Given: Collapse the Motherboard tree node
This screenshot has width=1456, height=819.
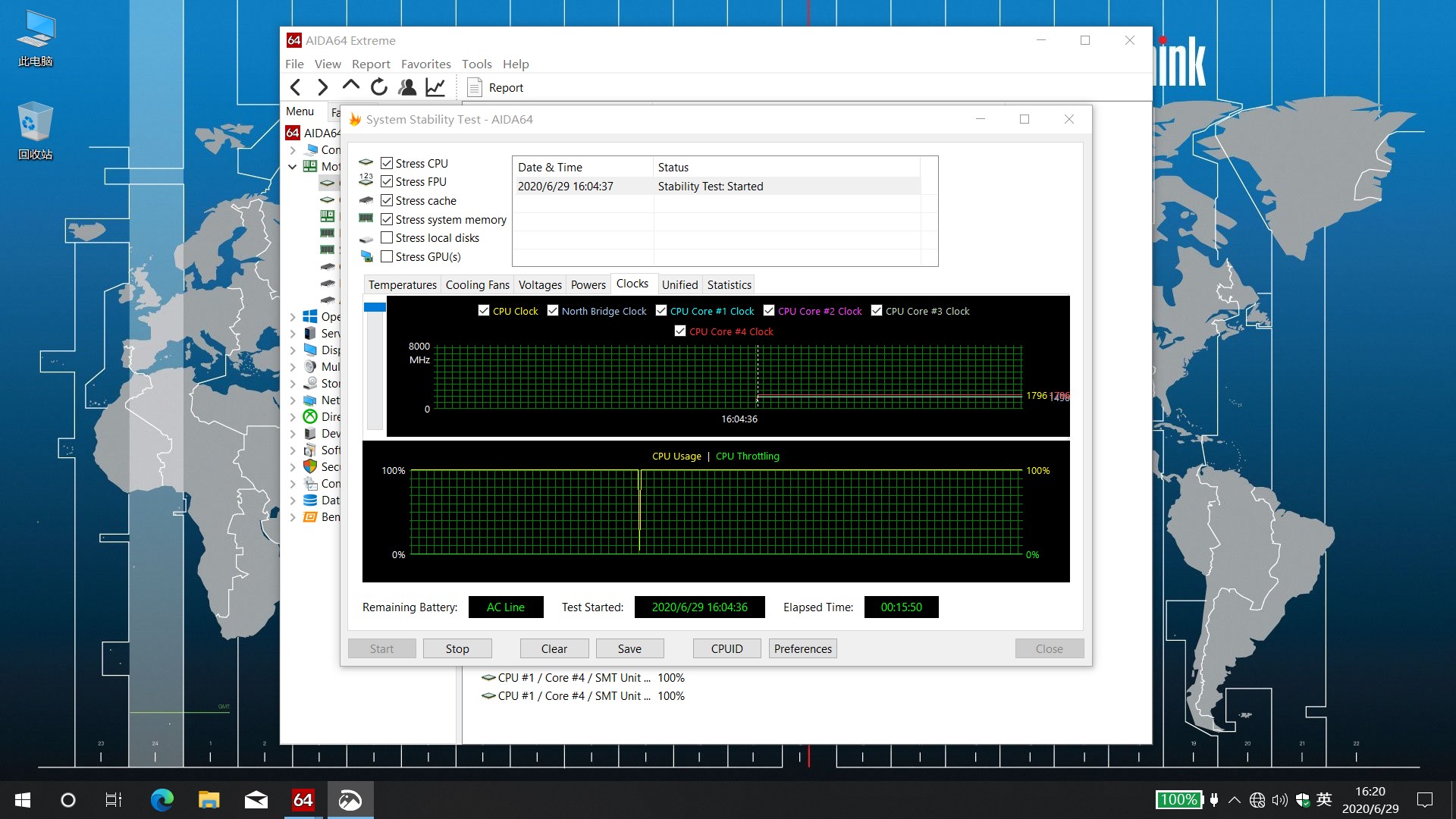Looking at the screenshot, I should pos(293,166).
